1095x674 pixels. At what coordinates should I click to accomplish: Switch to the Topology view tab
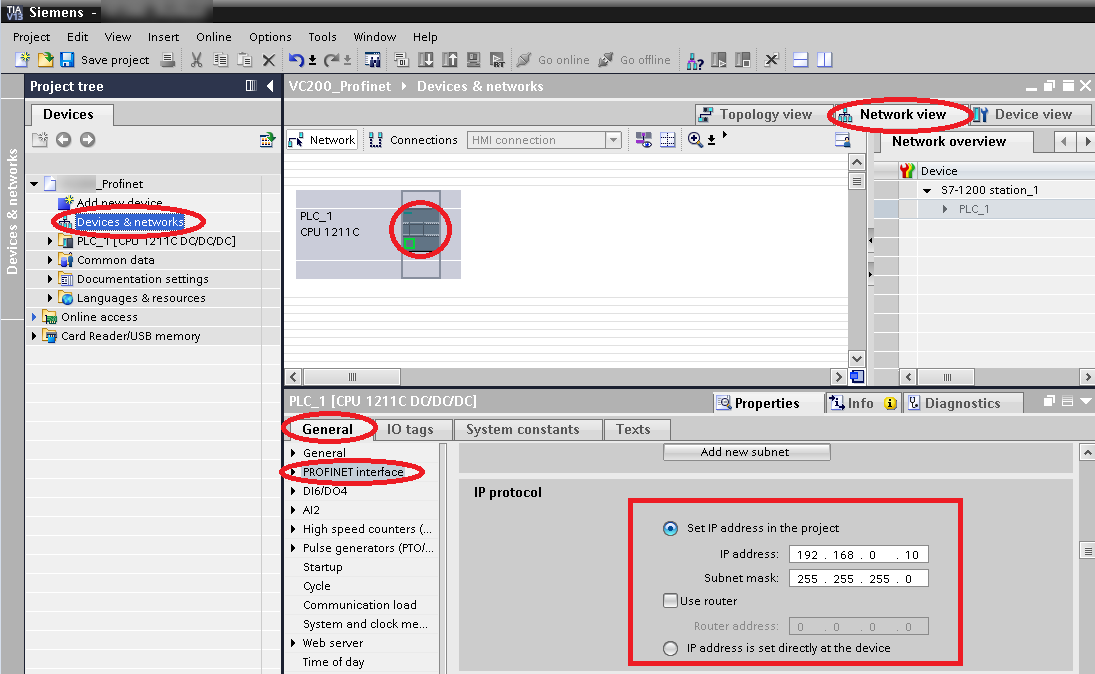click(x=755, y=114)
